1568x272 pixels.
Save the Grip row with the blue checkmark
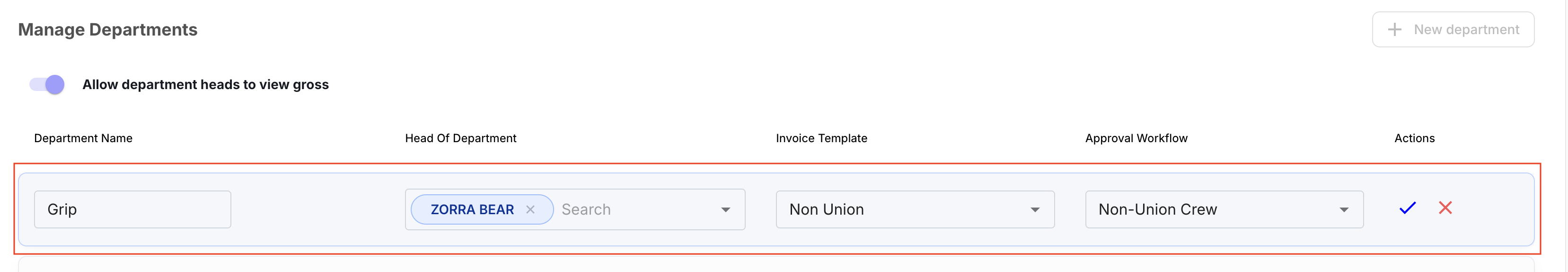(x=1407, y=208)
